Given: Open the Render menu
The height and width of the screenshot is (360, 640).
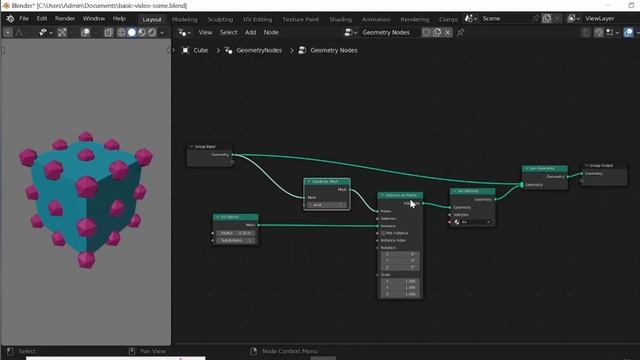Looking at the screenshot, I should point(65,19).
